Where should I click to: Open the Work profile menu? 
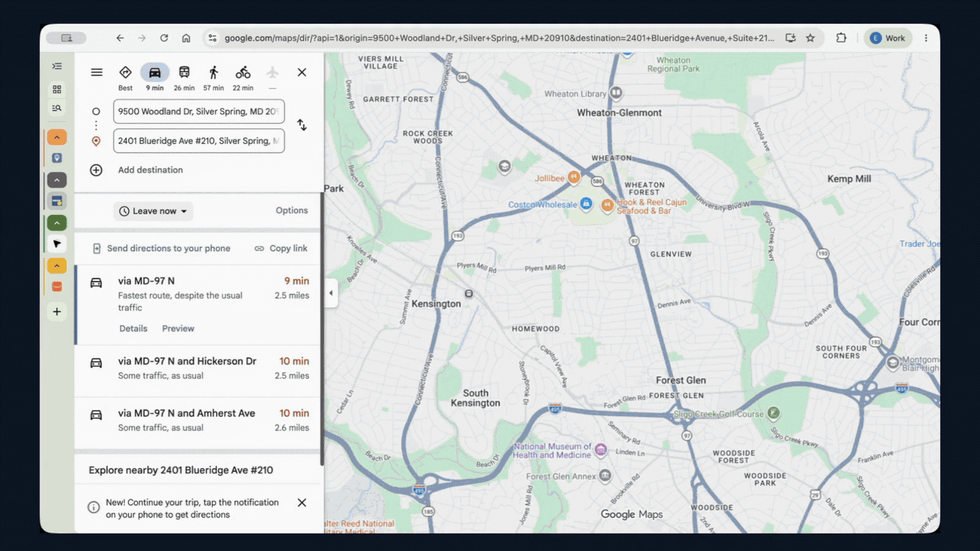click(x=888, y=38)
